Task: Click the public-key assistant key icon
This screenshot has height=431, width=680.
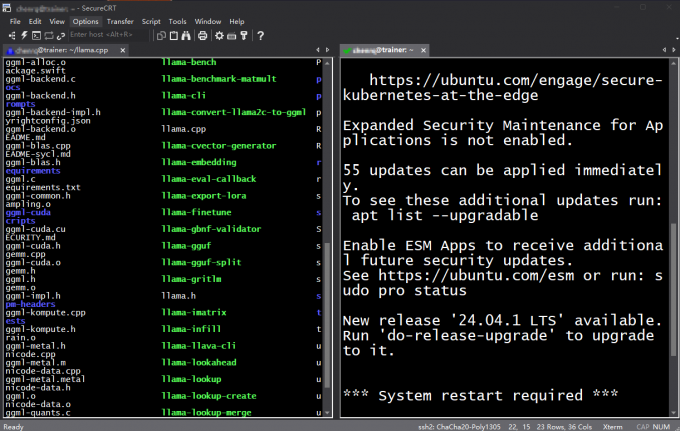Action: coord(244,36)
